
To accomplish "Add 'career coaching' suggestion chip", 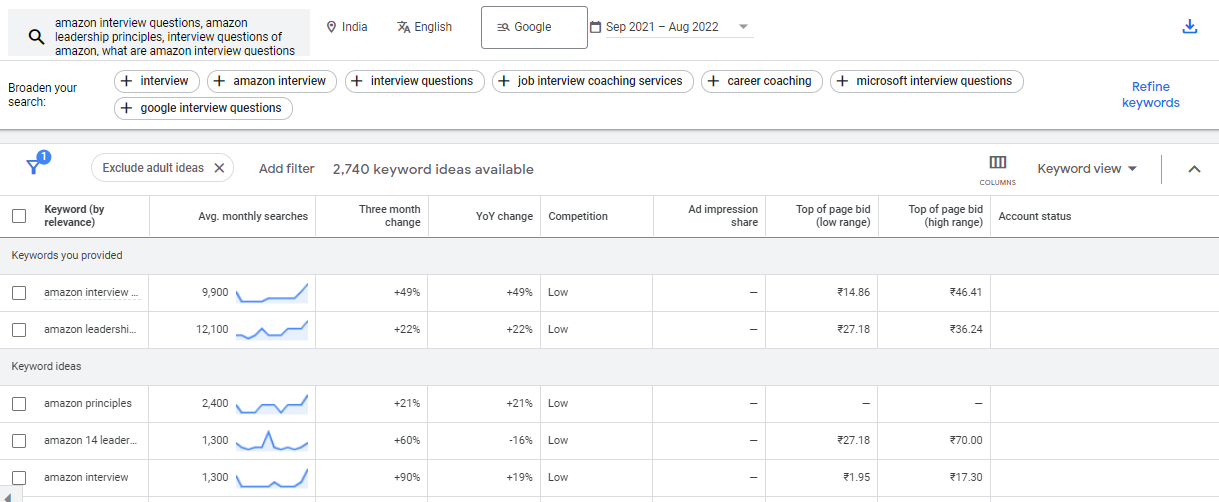I will click(762, 81).
